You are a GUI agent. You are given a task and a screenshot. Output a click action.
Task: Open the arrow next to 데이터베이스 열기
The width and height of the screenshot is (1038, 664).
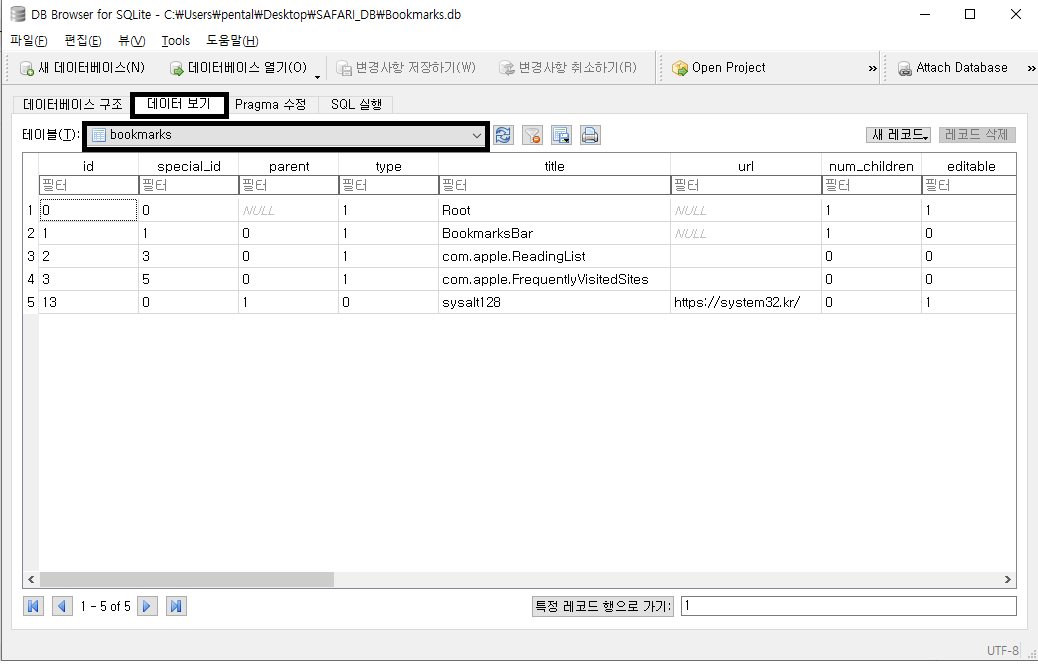click(x=317, y=76)
